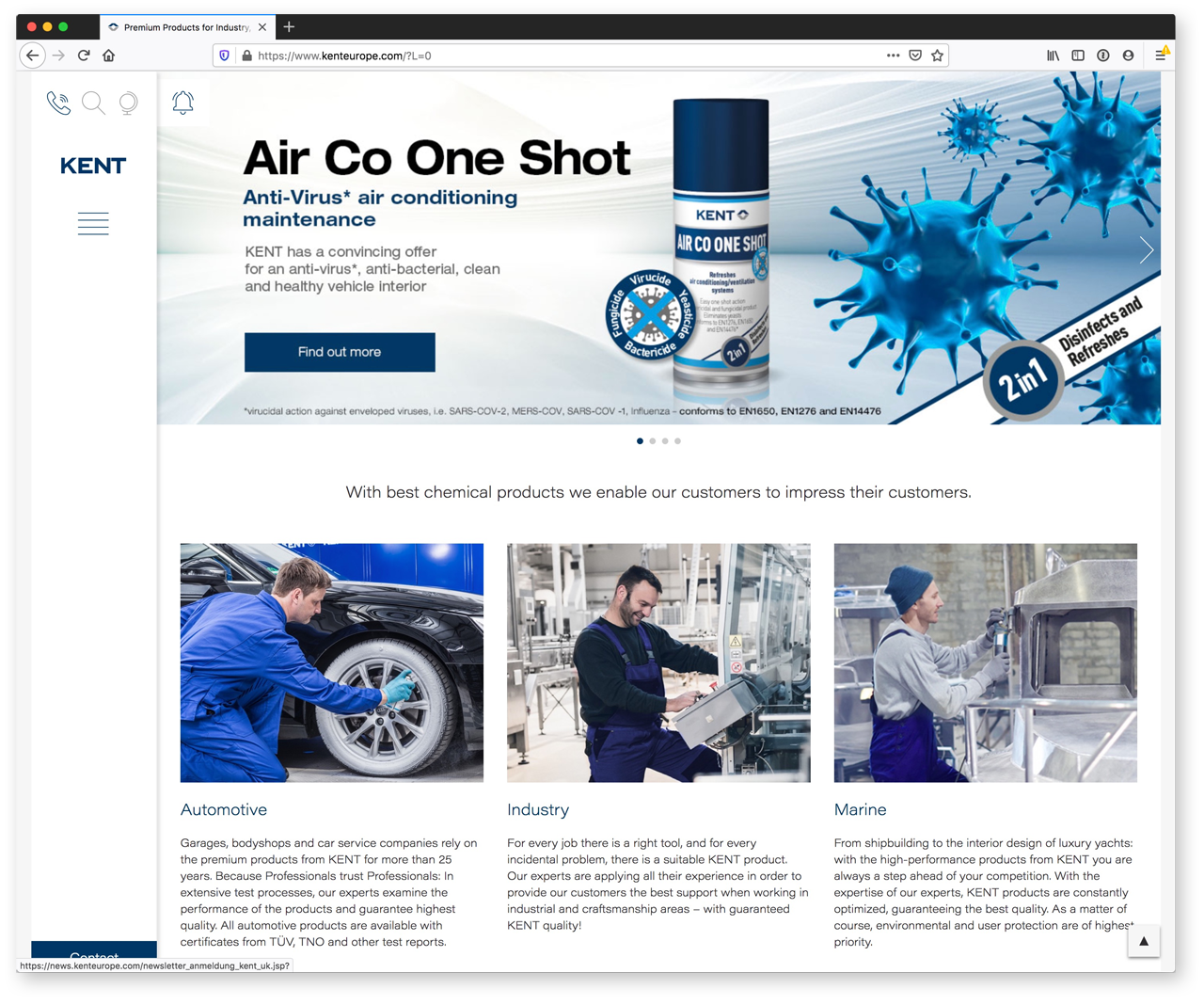Screen dimensions: 1204x1005
Task: Click the browser home icon
Action: 109,56
